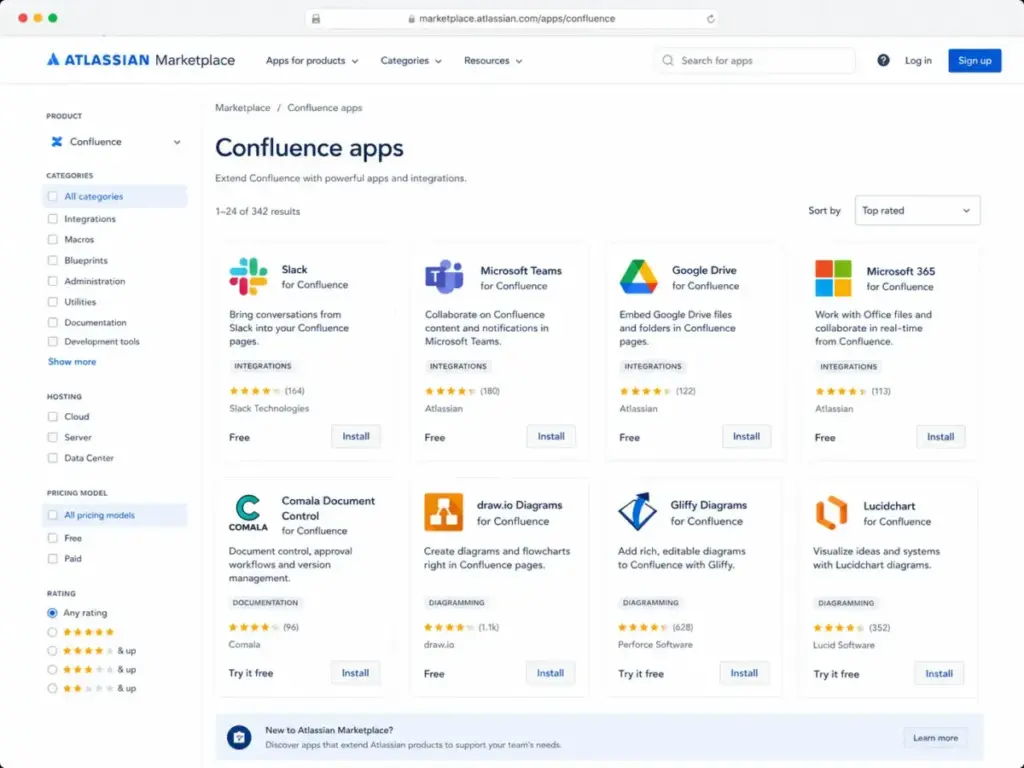The image size is (1024, 768).
Task: Click the Confluence product icon in sidebar
Action: tap(57, 142)
